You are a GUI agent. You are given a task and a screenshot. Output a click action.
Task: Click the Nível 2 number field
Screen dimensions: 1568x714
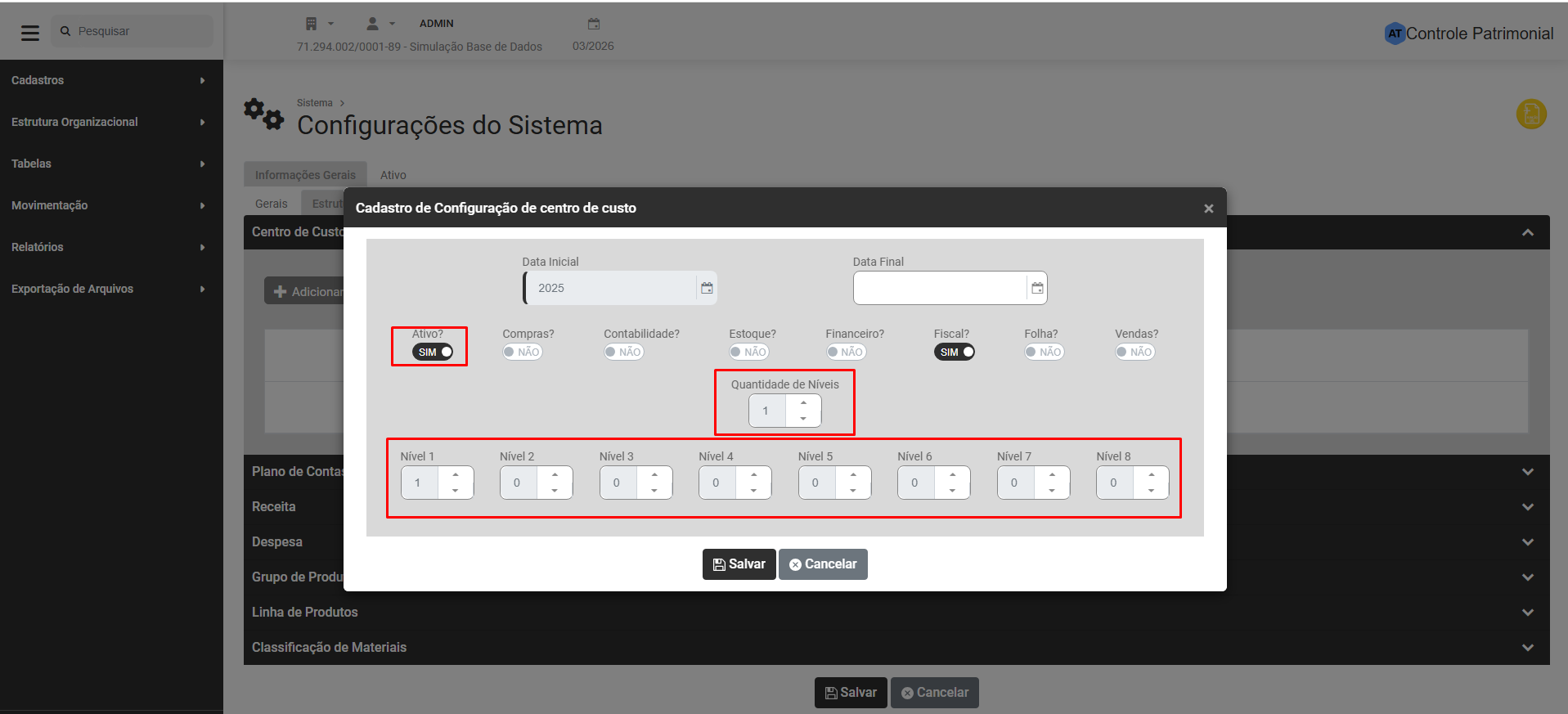click(519, 483)
